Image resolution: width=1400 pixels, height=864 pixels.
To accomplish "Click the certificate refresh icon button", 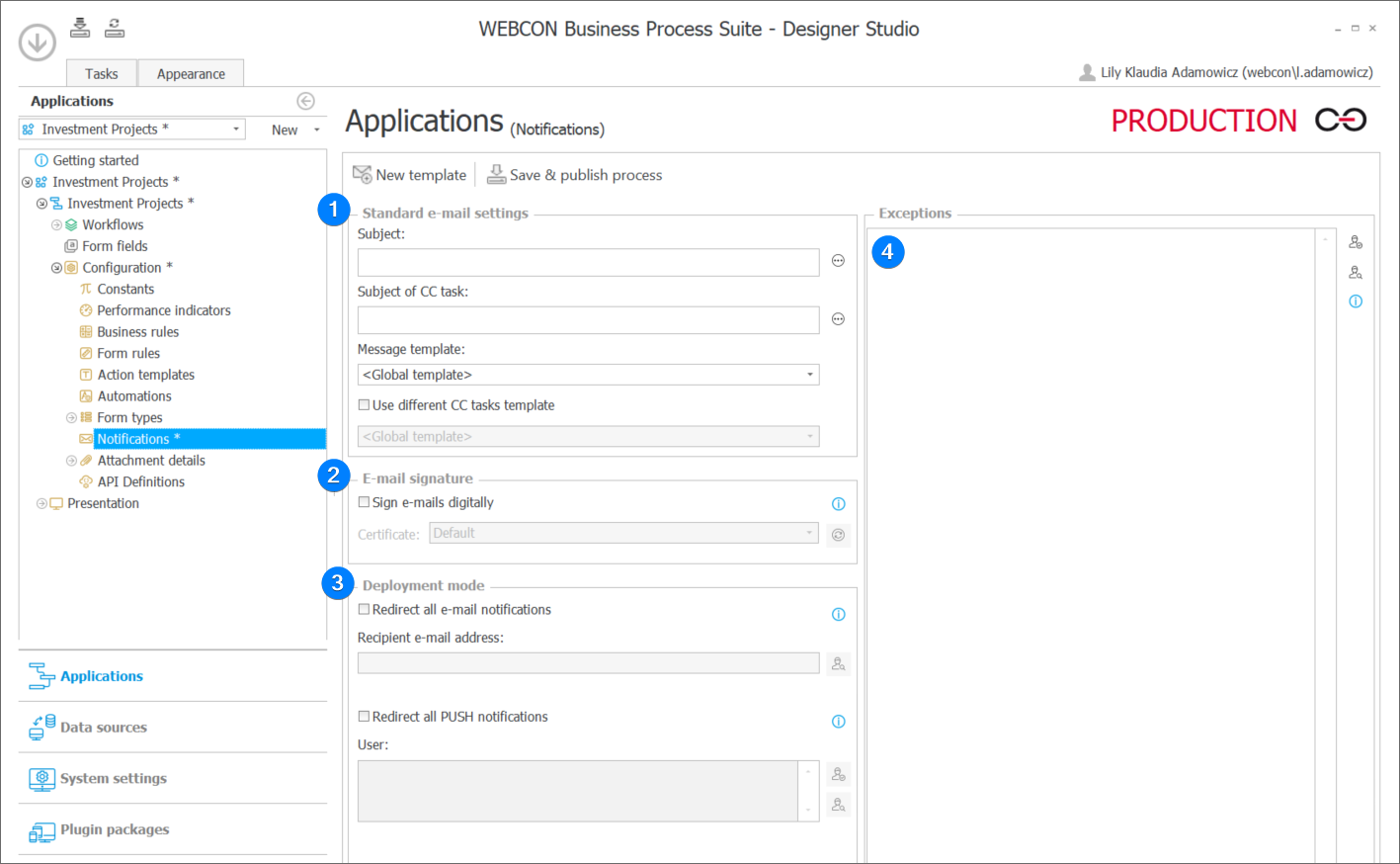I will pos(838,535).
